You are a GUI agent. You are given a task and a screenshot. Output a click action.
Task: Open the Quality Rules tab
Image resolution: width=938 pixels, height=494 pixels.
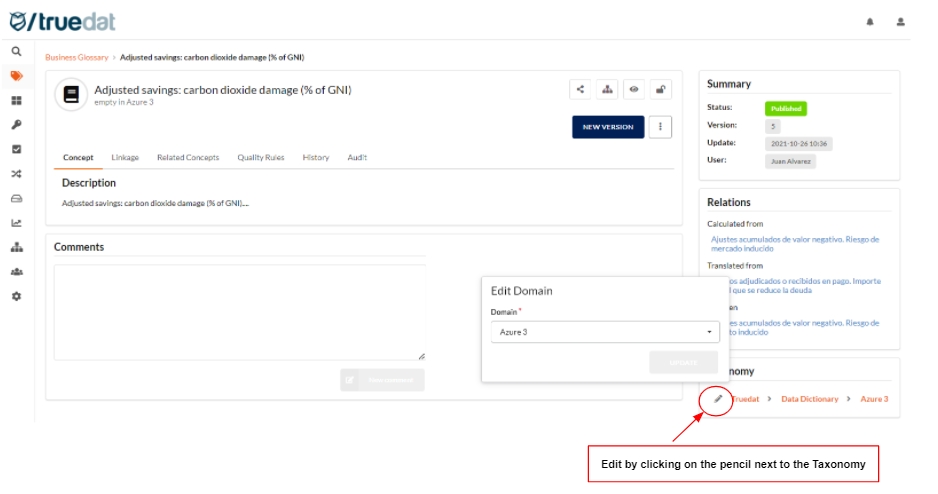coord(260,158)
